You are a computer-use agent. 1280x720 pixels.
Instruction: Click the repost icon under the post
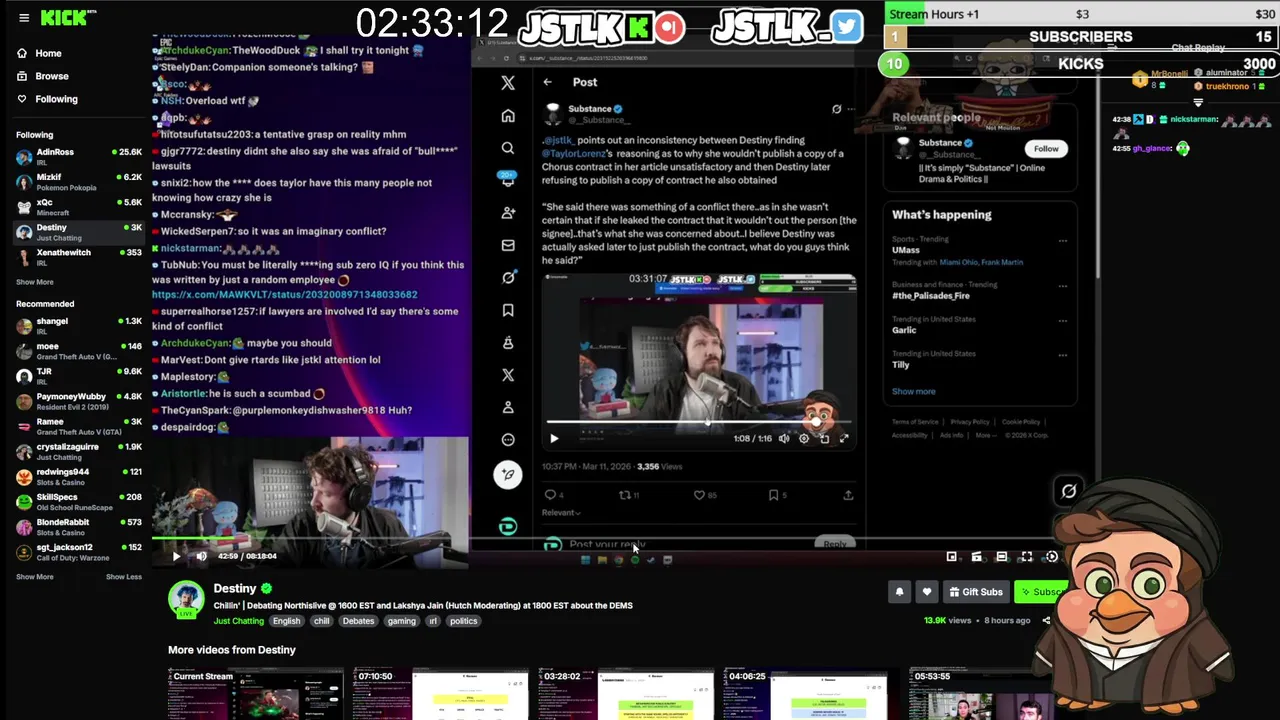coord(625,495)
